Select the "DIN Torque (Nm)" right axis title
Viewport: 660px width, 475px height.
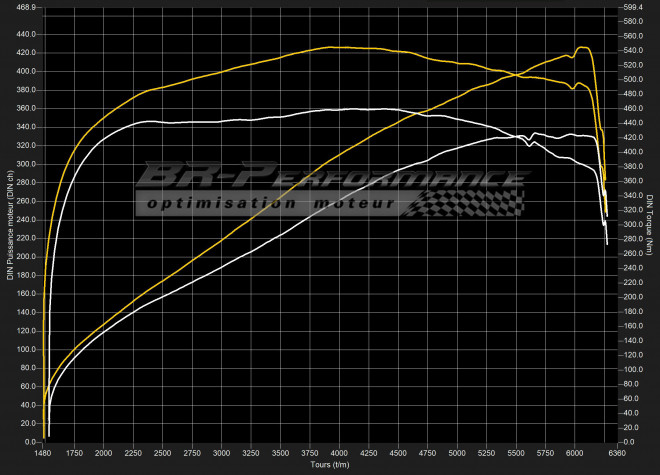[650, 226]
